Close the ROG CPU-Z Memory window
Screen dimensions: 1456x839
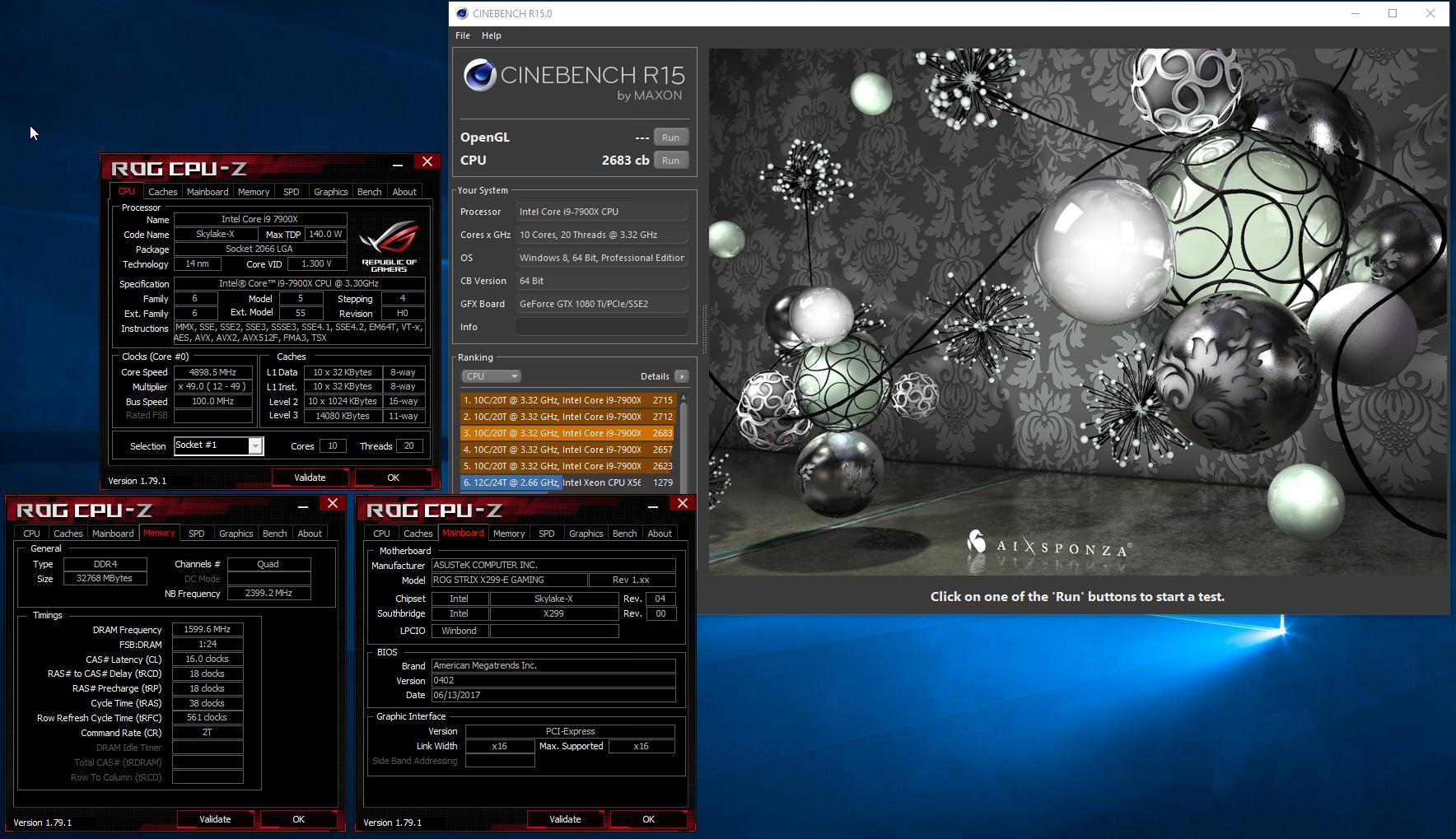[x=333, y=503]
